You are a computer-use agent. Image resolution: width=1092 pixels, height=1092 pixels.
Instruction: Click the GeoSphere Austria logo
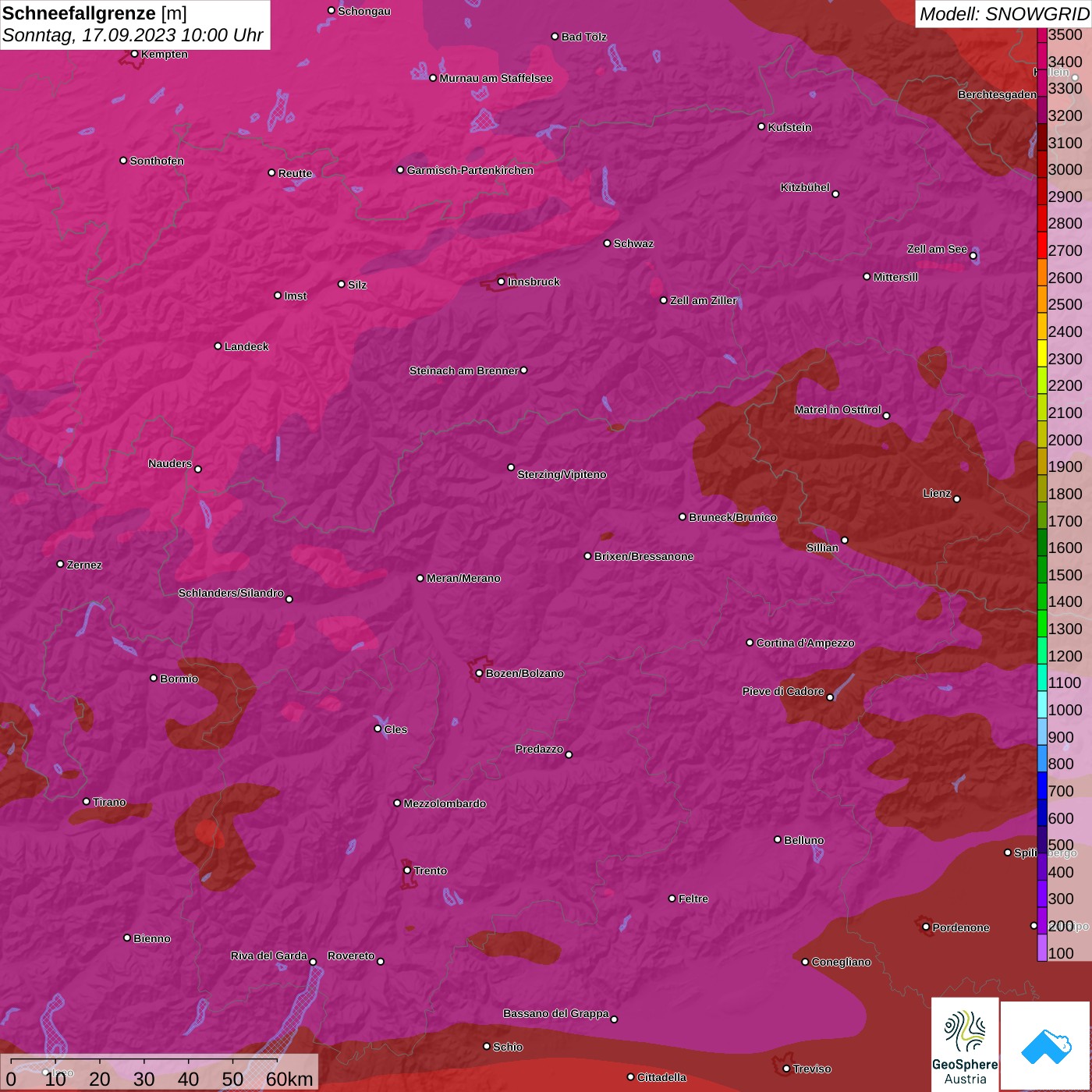click(x=965, y=1044)
